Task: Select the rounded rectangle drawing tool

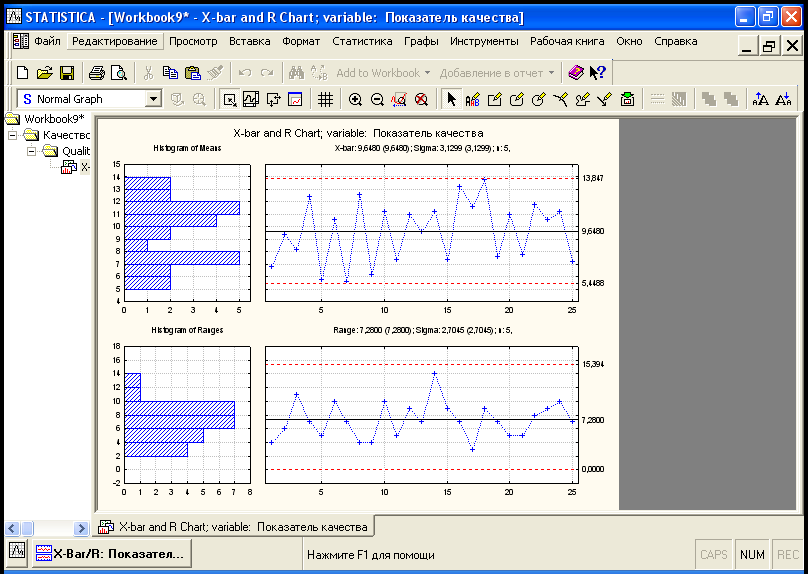Action: coord(517,99)
